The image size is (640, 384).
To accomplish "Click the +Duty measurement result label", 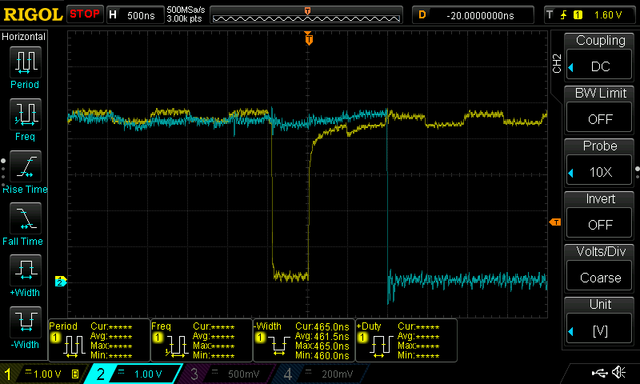I will coord(369,326).
